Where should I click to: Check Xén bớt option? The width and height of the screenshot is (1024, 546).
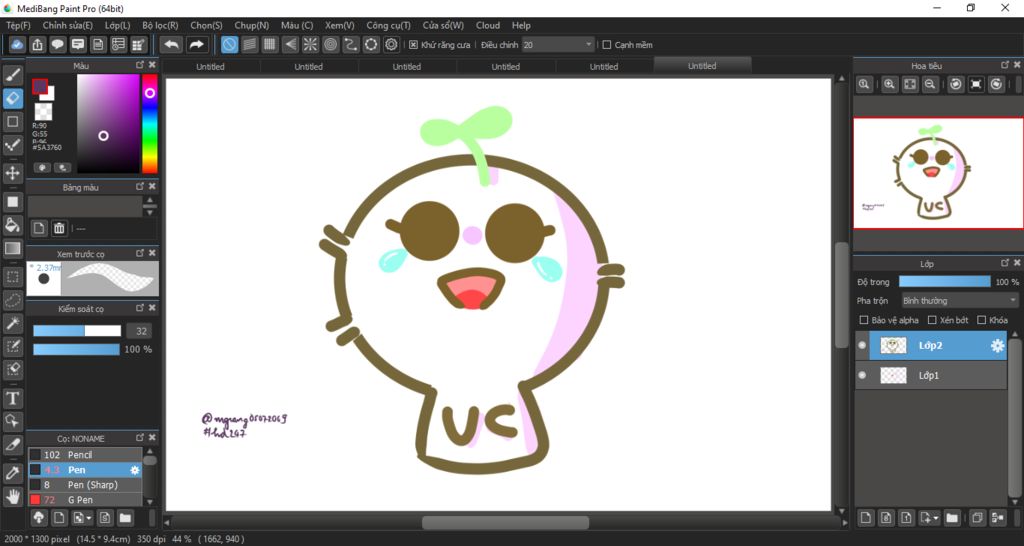[x=933, y=320]
